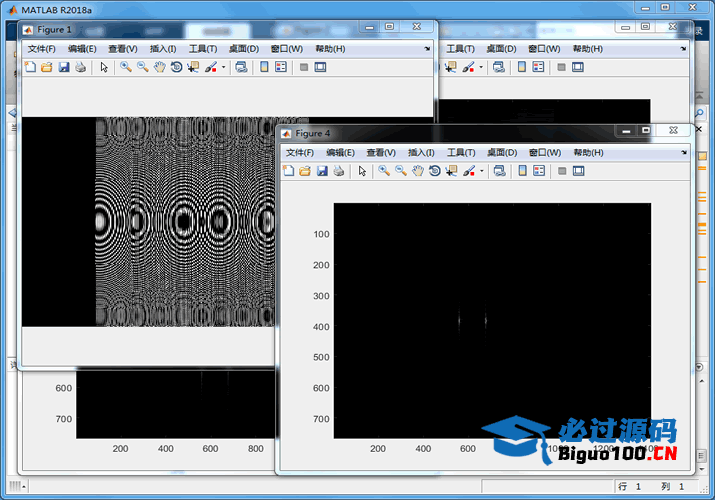
Task: Open 文件(F) menu in Figure 1
Action: (41, 49)
